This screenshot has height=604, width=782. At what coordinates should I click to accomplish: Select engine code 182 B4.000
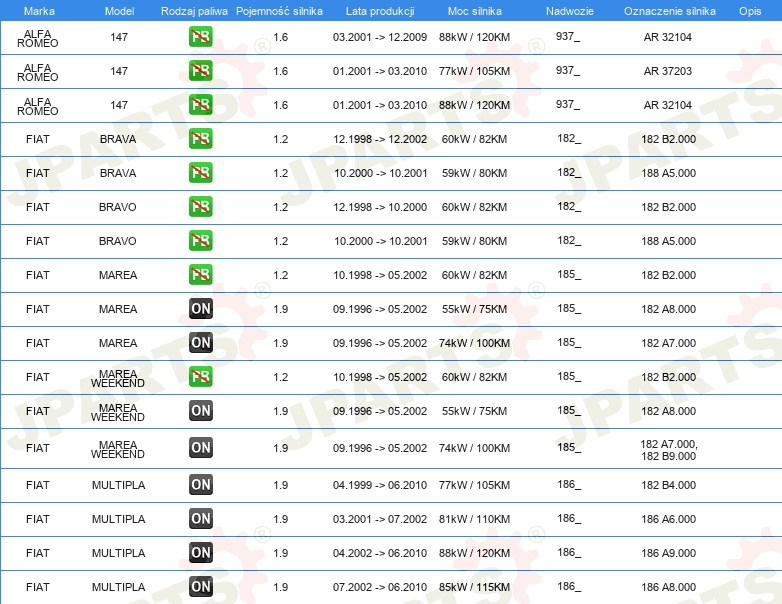click(x=668, y=485)
